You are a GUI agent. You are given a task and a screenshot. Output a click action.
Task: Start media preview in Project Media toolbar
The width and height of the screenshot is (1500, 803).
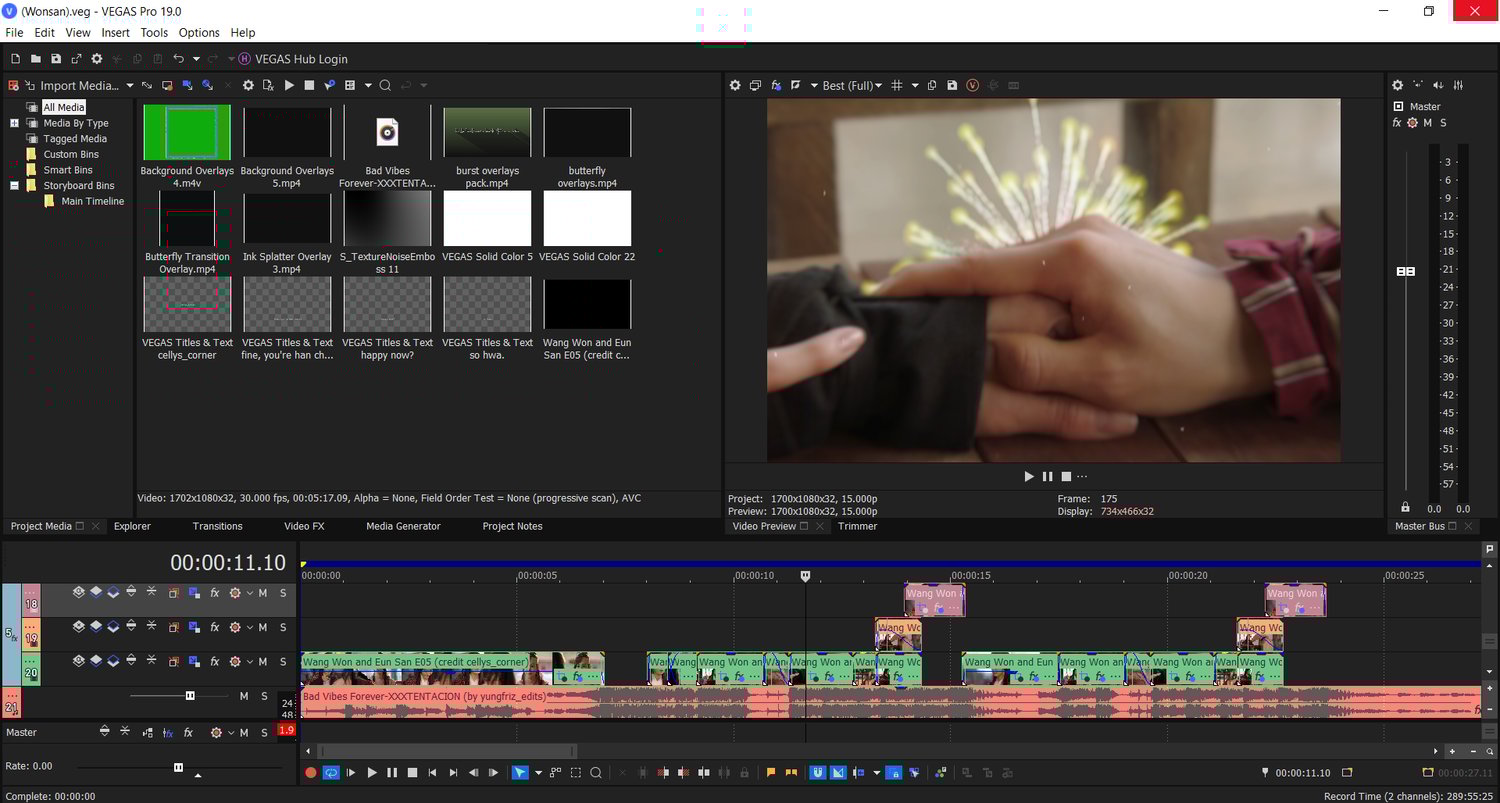click(x=289, y=86)
